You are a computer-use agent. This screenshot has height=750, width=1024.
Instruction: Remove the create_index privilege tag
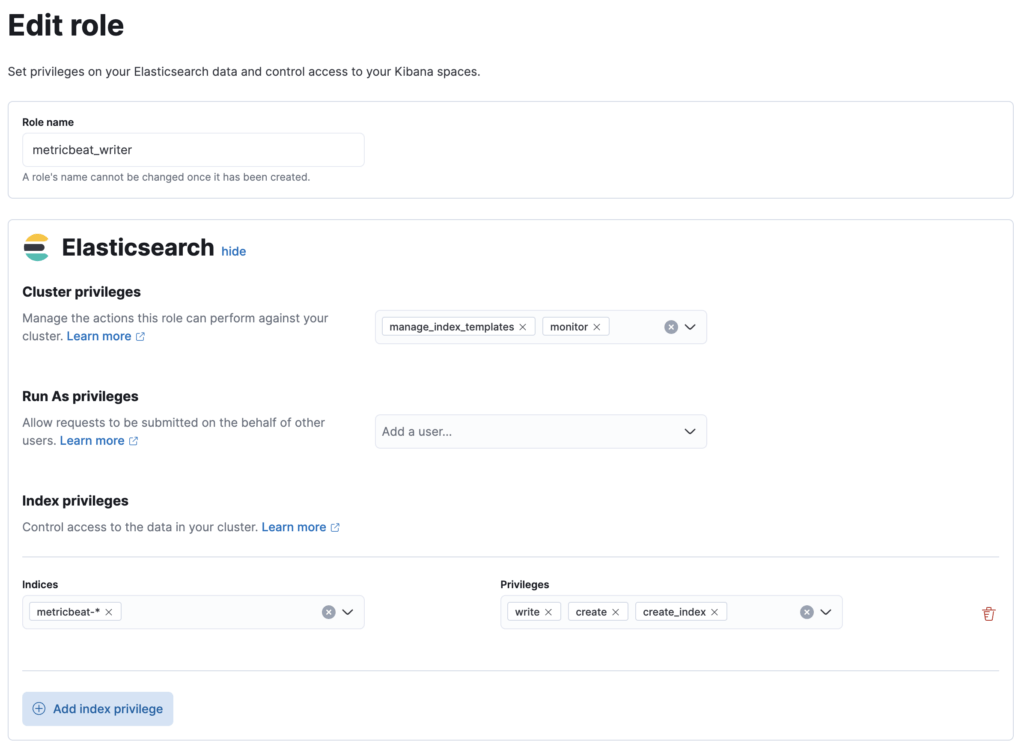click(714, 612)
